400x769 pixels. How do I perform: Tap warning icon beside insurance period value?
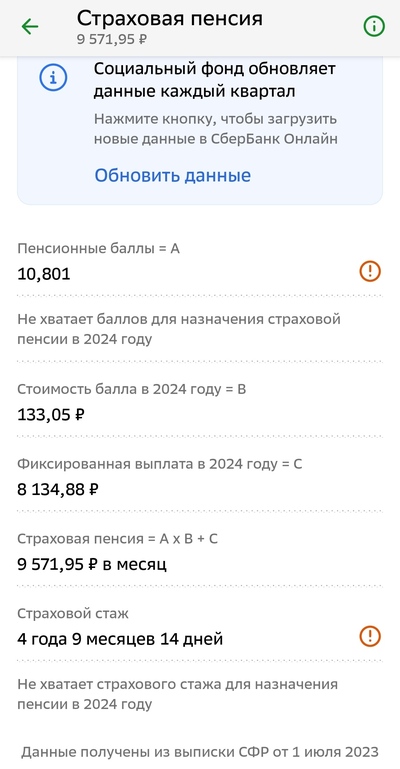370,636
